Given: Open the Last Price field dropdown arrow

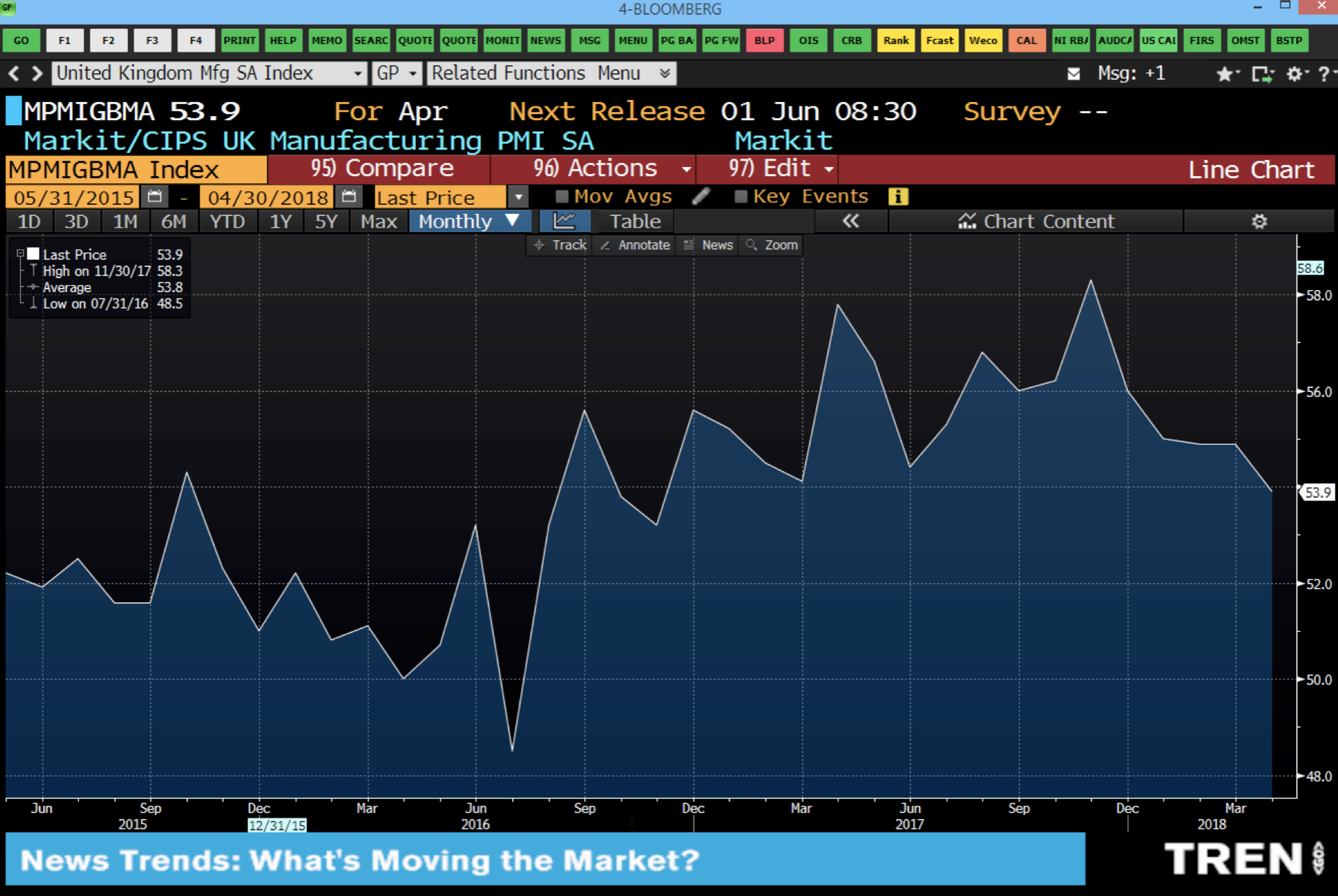Looking at the screenshot, I should (x=518, y=197).
